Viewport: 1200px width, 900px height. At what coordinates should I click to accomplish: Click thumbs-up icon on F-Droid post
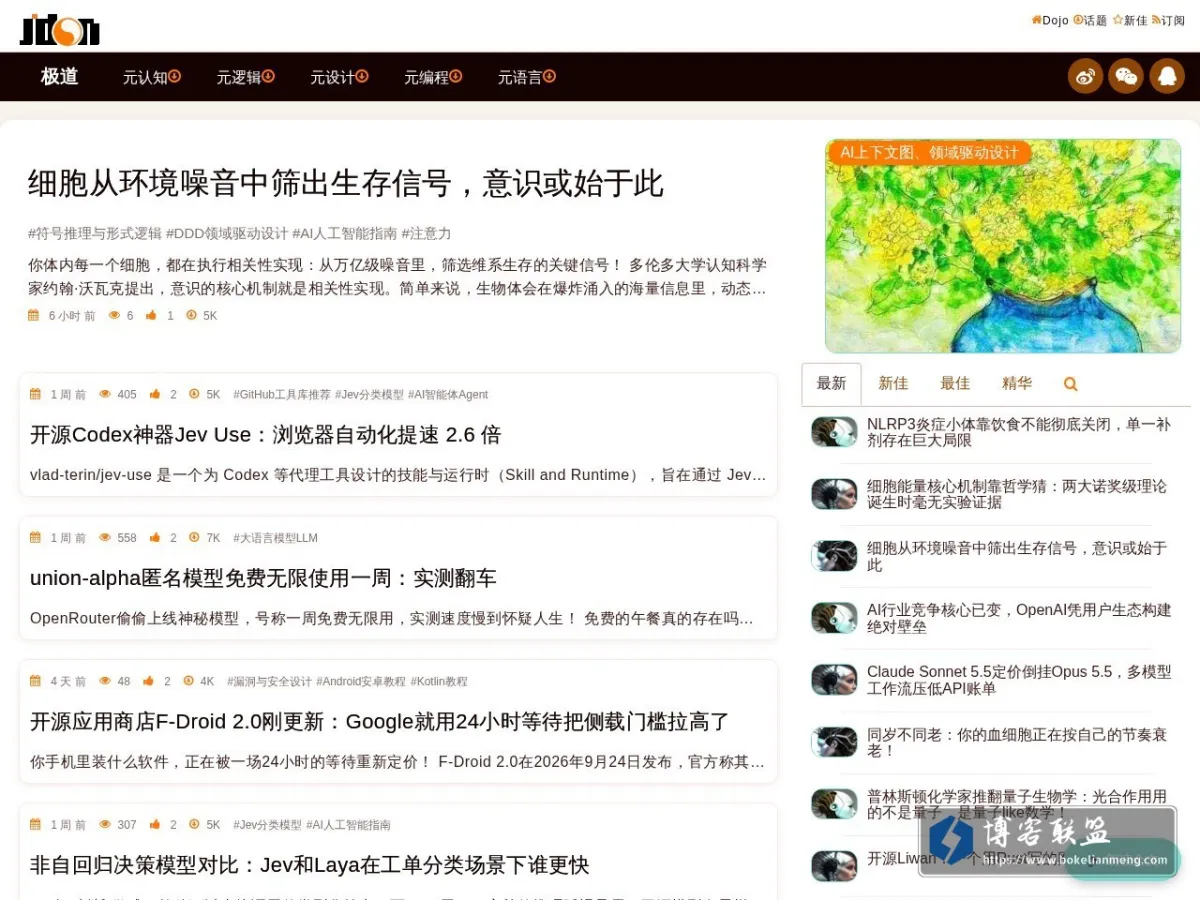tap(149, 681)
